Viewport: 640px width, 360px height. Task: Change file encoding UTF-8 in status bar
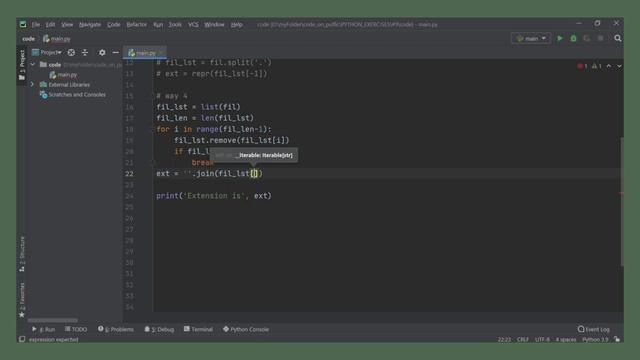point(542,340)
